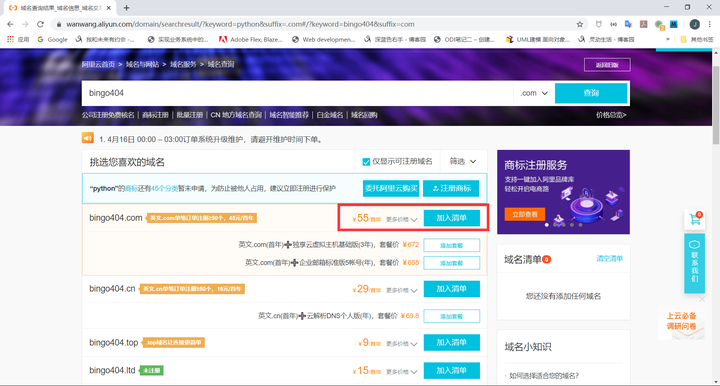Click the bingo404.top domain name text
This screenshot has height=386, width=720.
(113, 342)
